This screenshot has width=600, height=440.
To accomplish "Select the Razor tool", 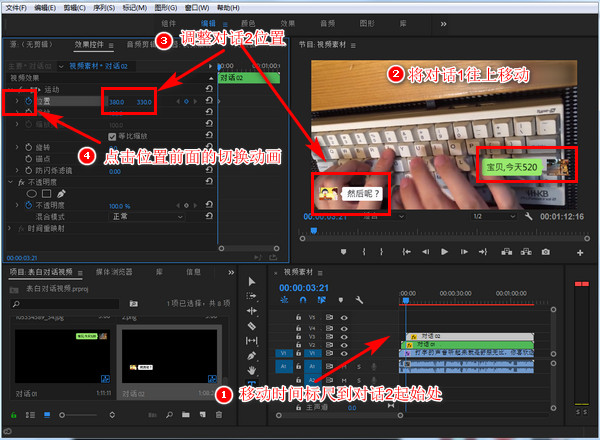I will pyautogui.click(x=251, y=326).
